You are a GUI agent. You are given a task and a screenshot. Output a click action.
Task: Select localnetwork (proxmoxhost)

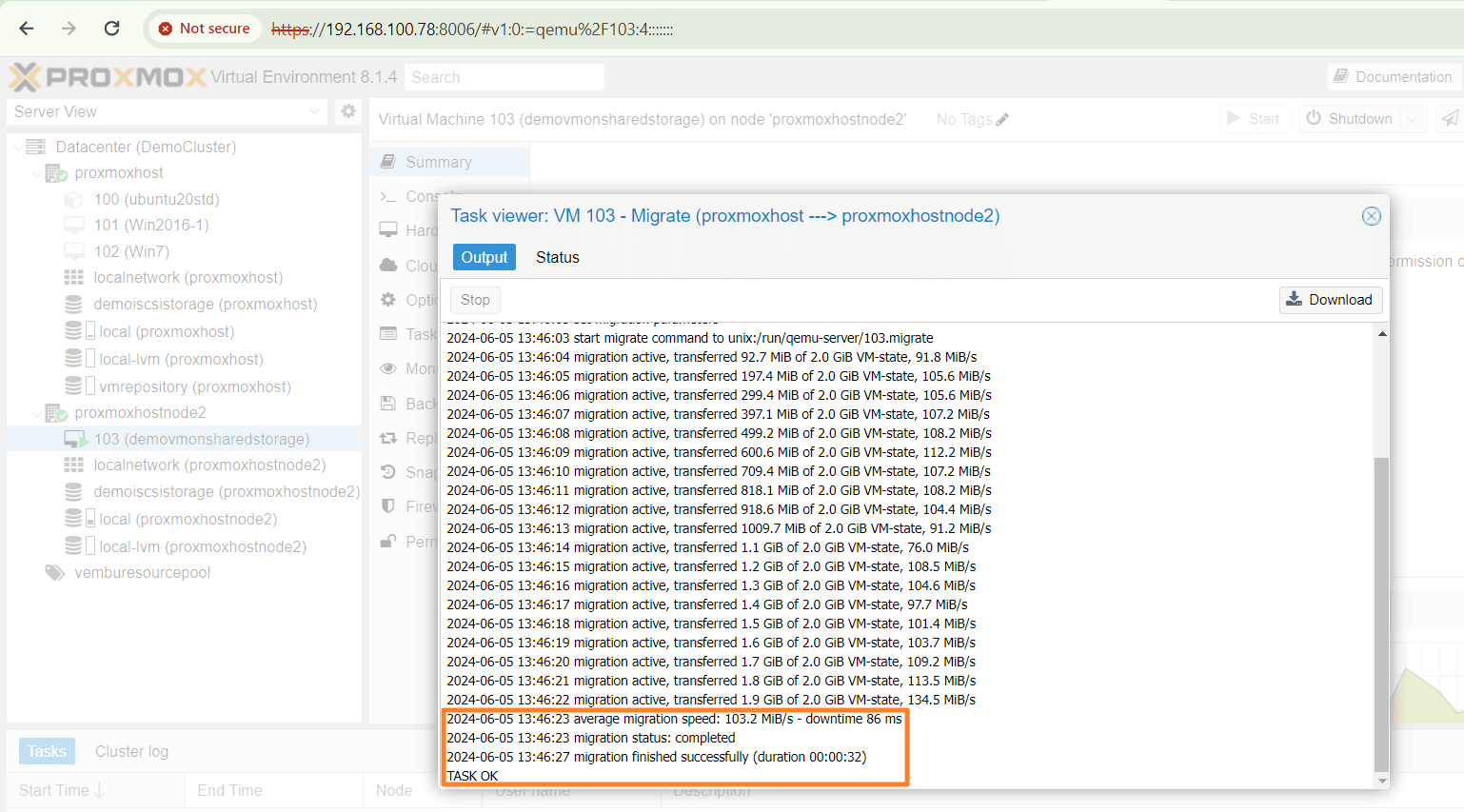tap(188, 277)
